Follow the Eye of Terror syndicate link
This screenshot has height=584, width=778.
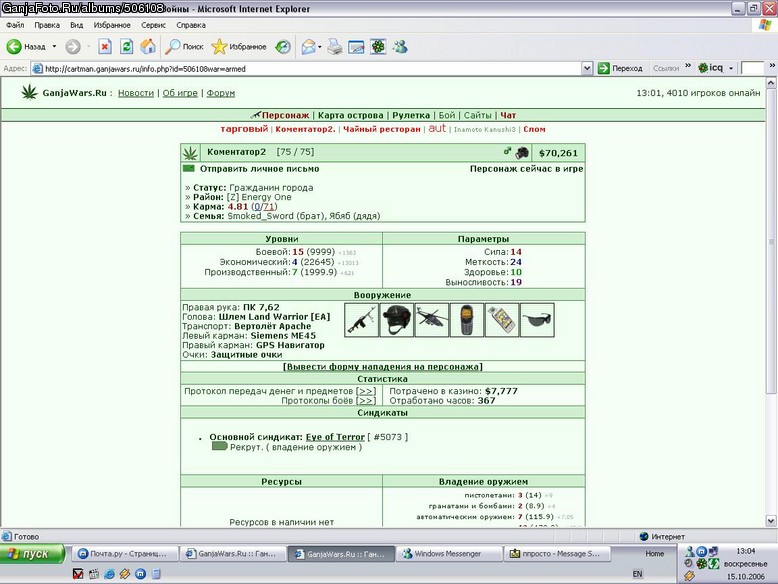click(335, 437)
